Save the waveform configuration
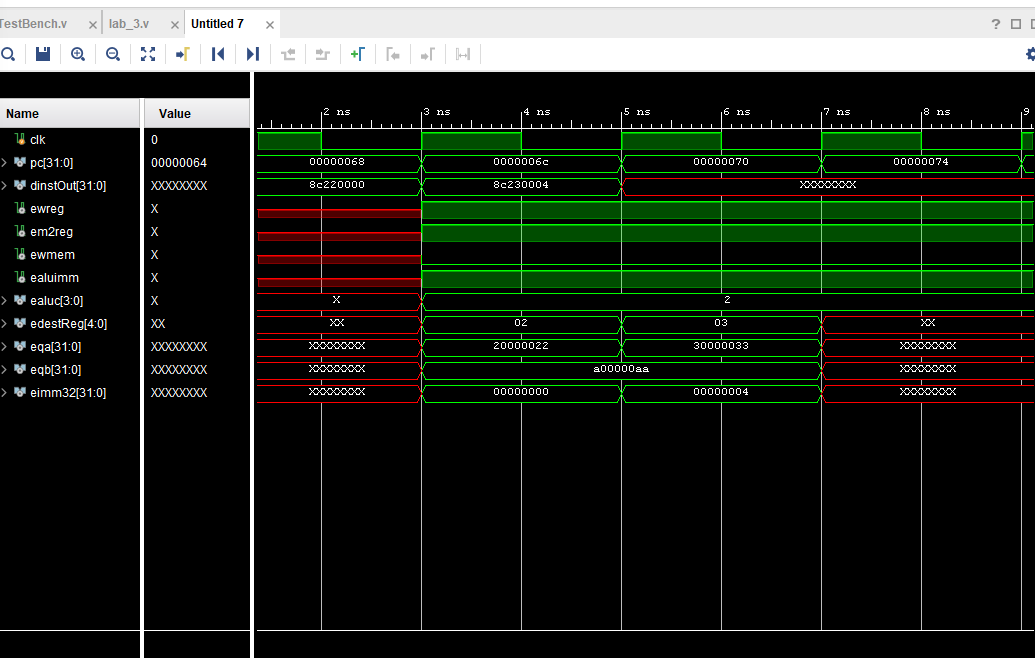The height and width of the screenshot is (658, 1035). pos(43,54)
